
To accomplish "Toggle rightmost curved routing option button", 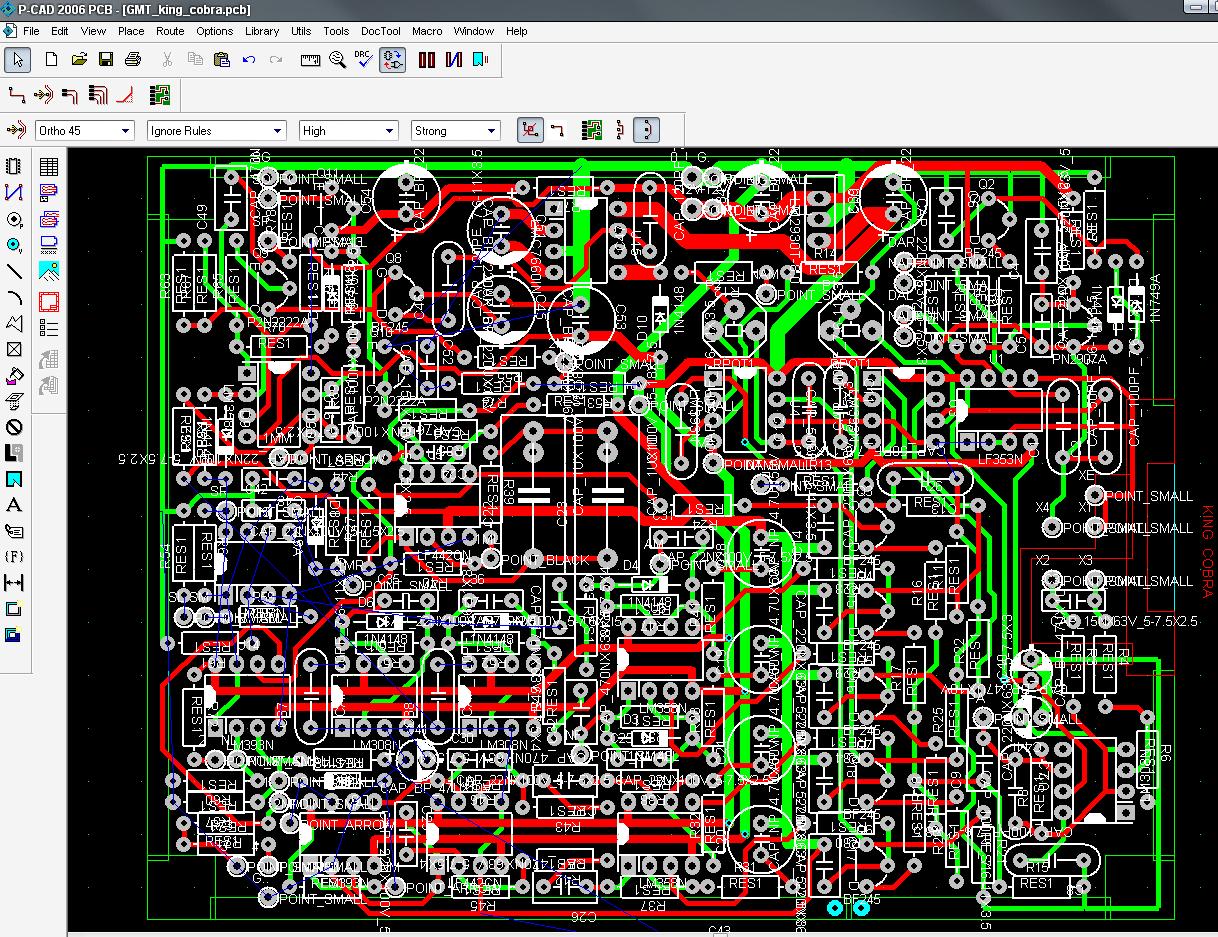I will [x=647, y=130].
